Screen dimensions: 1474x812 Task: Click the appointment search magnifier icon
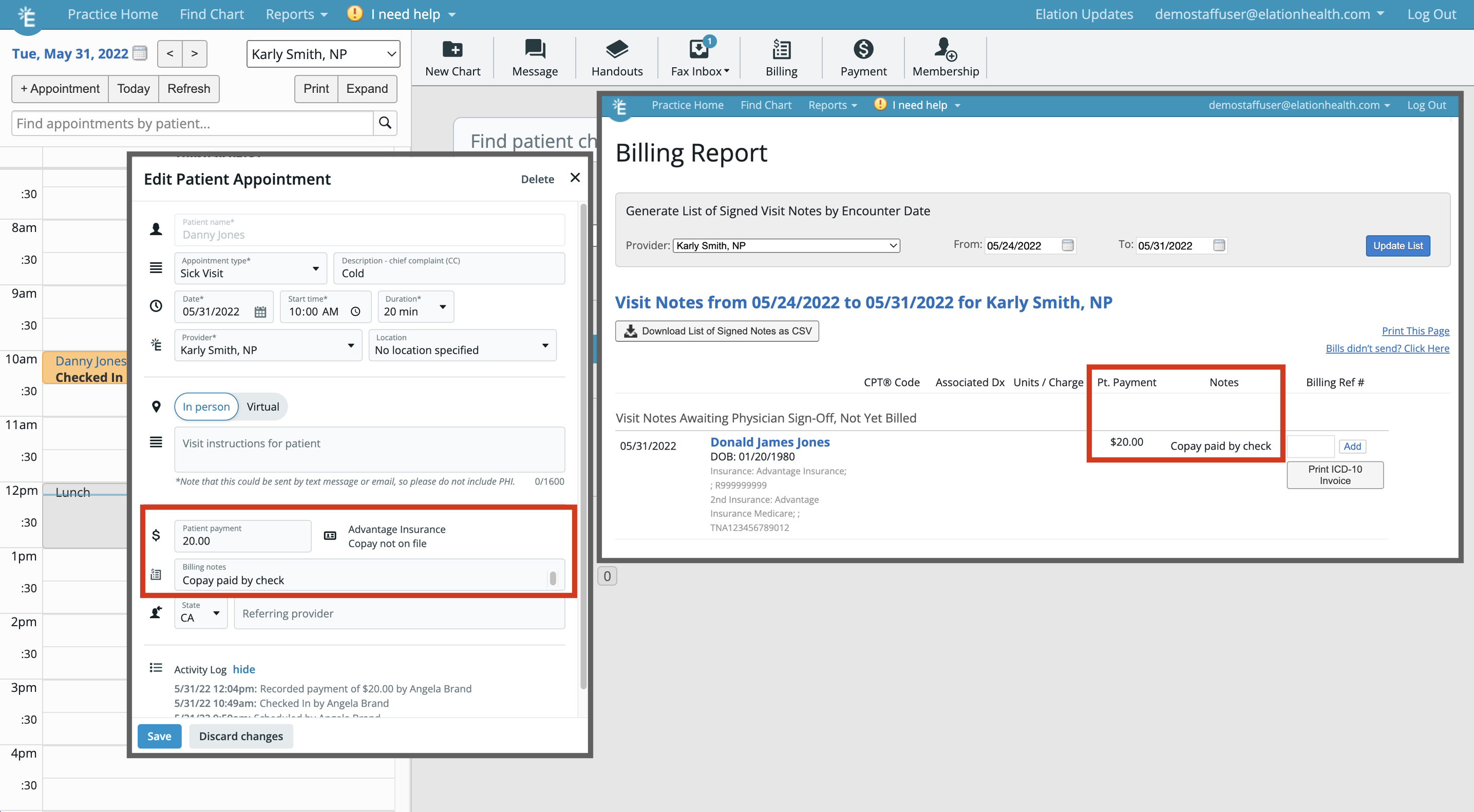pyautogui.click(x=385, y=123)
